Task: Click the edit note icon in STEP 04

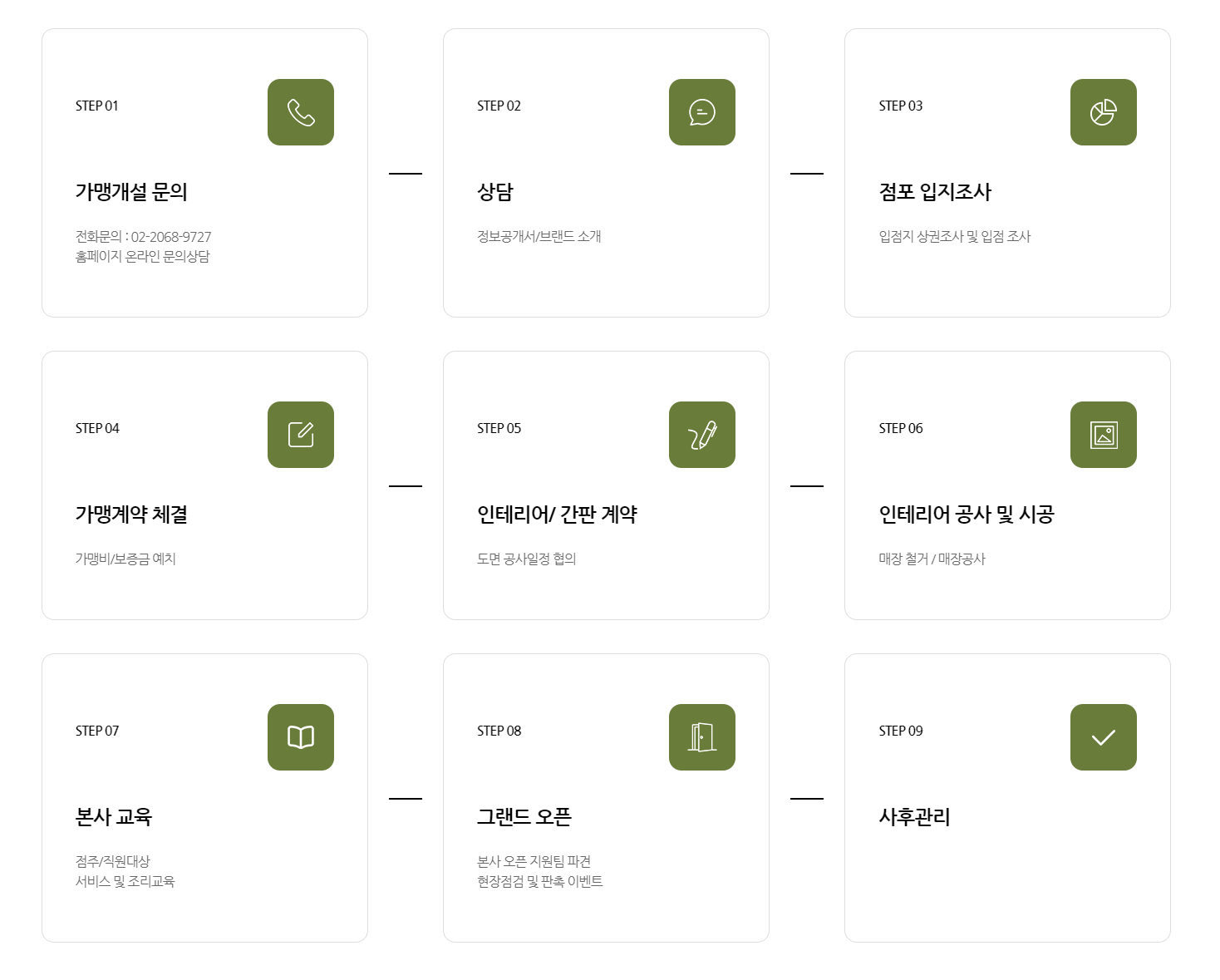Action: (301, 435)
